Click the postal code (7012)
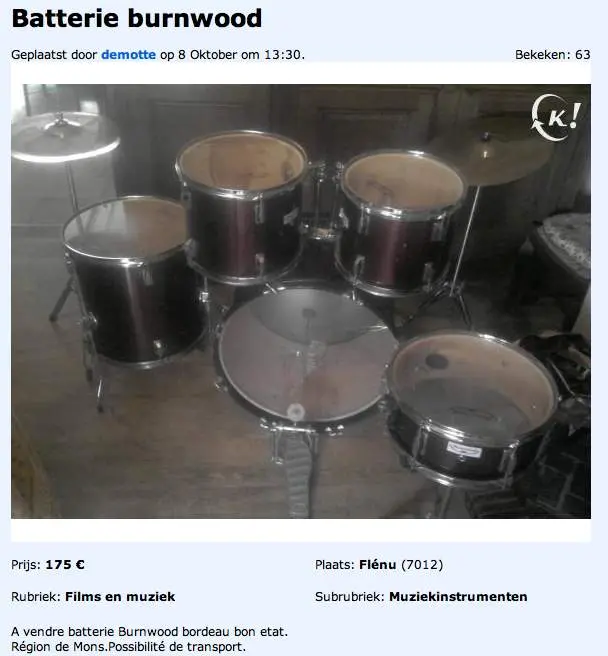The width and height of the screenshot is (608, 656). [422, 565]
